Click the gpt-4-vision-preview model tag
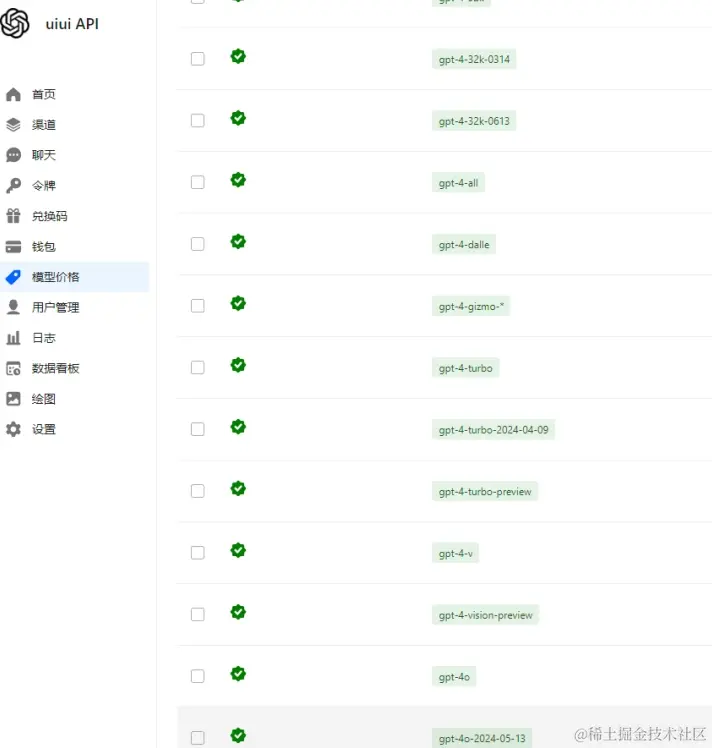712x748 pixels. pos(485,615)
